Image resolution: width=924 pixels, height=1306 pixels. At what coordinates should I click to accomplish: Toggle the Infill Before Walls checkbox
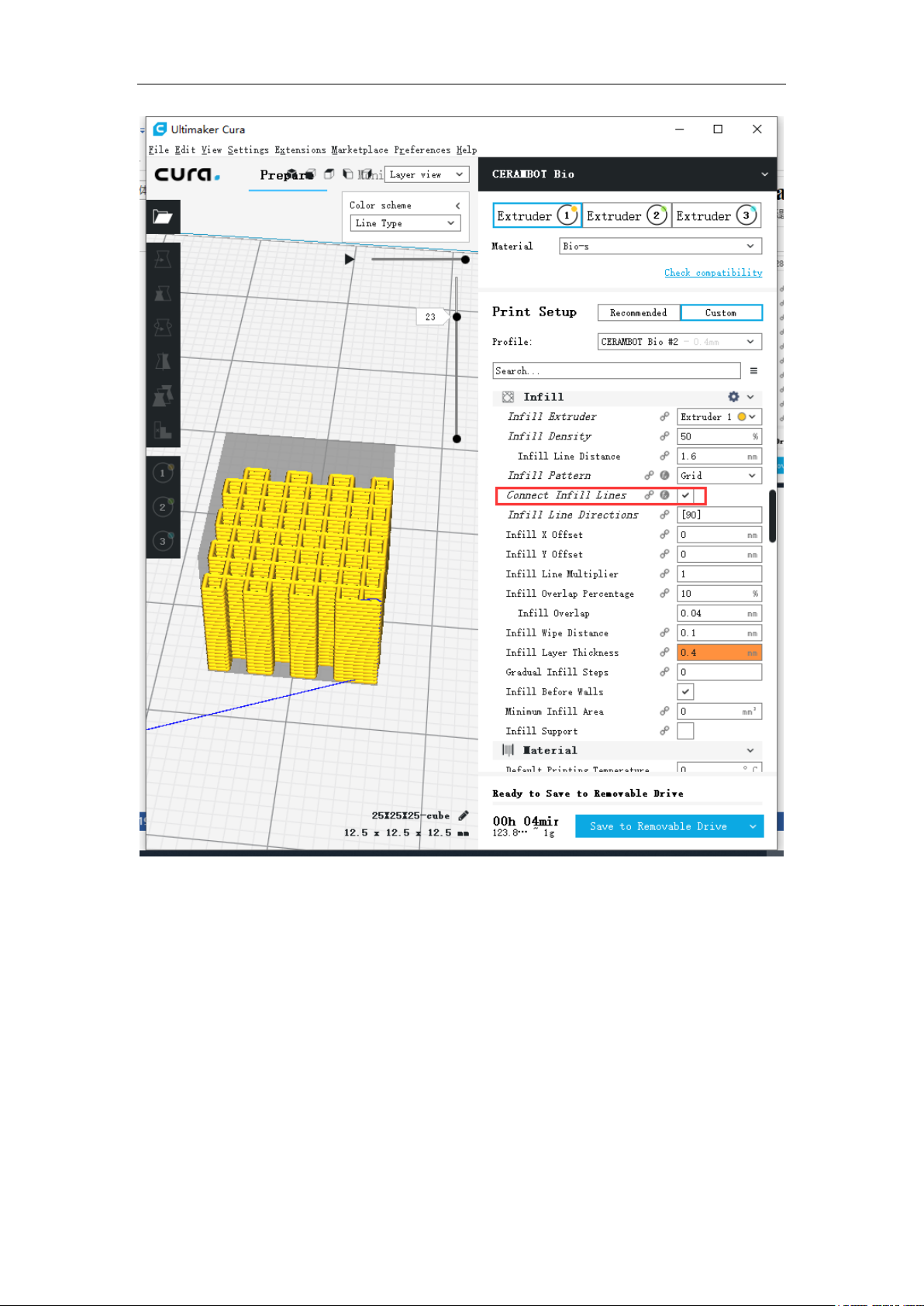coord(686,691)
